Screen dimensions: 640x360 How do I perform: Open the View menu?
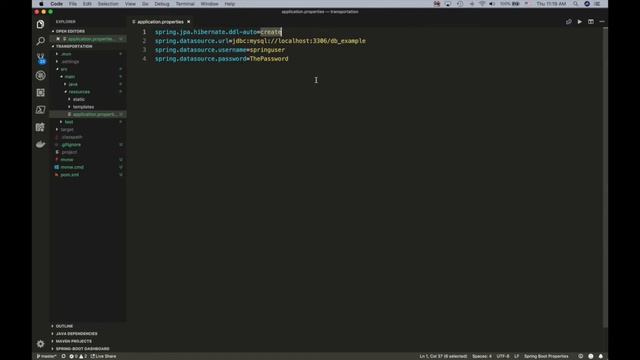(x=130, y=4)
